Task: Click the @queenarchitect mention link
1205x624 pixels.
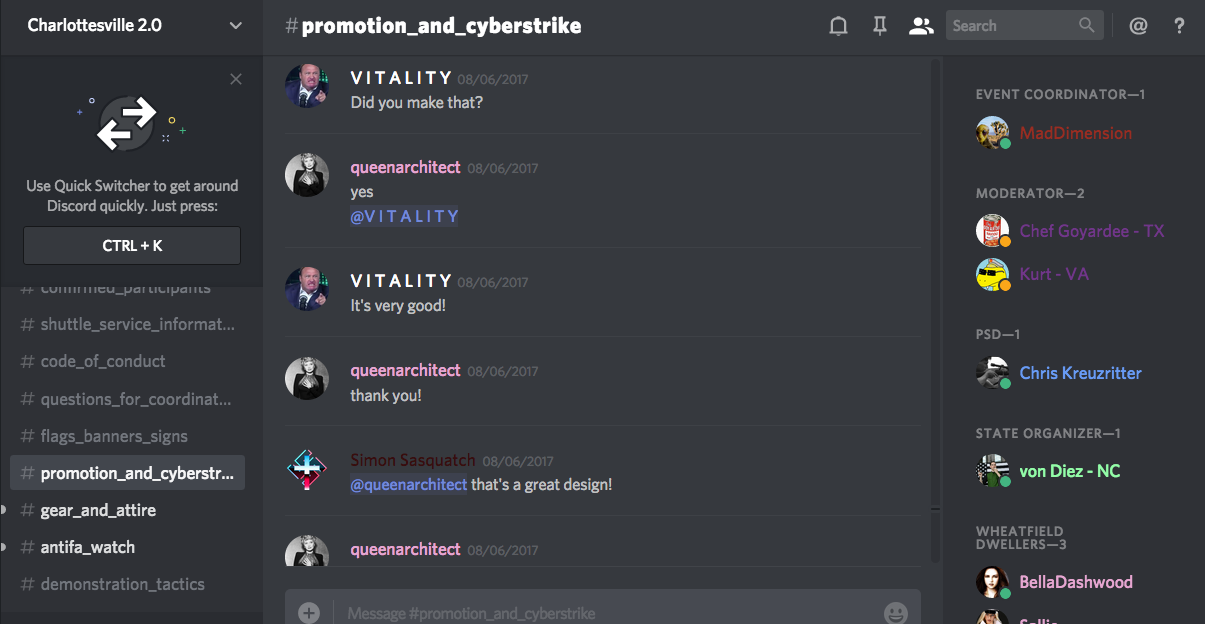Action: pos(409,484)
